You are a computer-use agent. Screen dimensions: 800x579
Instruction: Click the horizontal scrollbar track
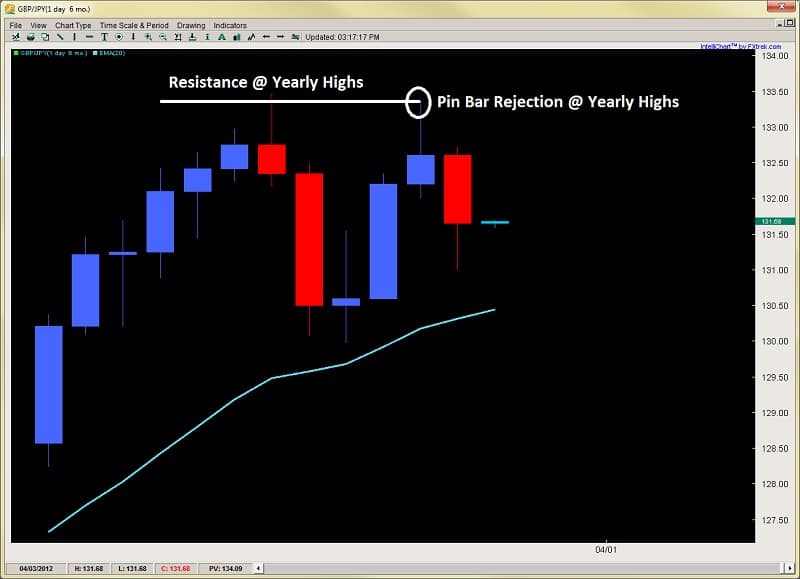click(x=524, y=568)
